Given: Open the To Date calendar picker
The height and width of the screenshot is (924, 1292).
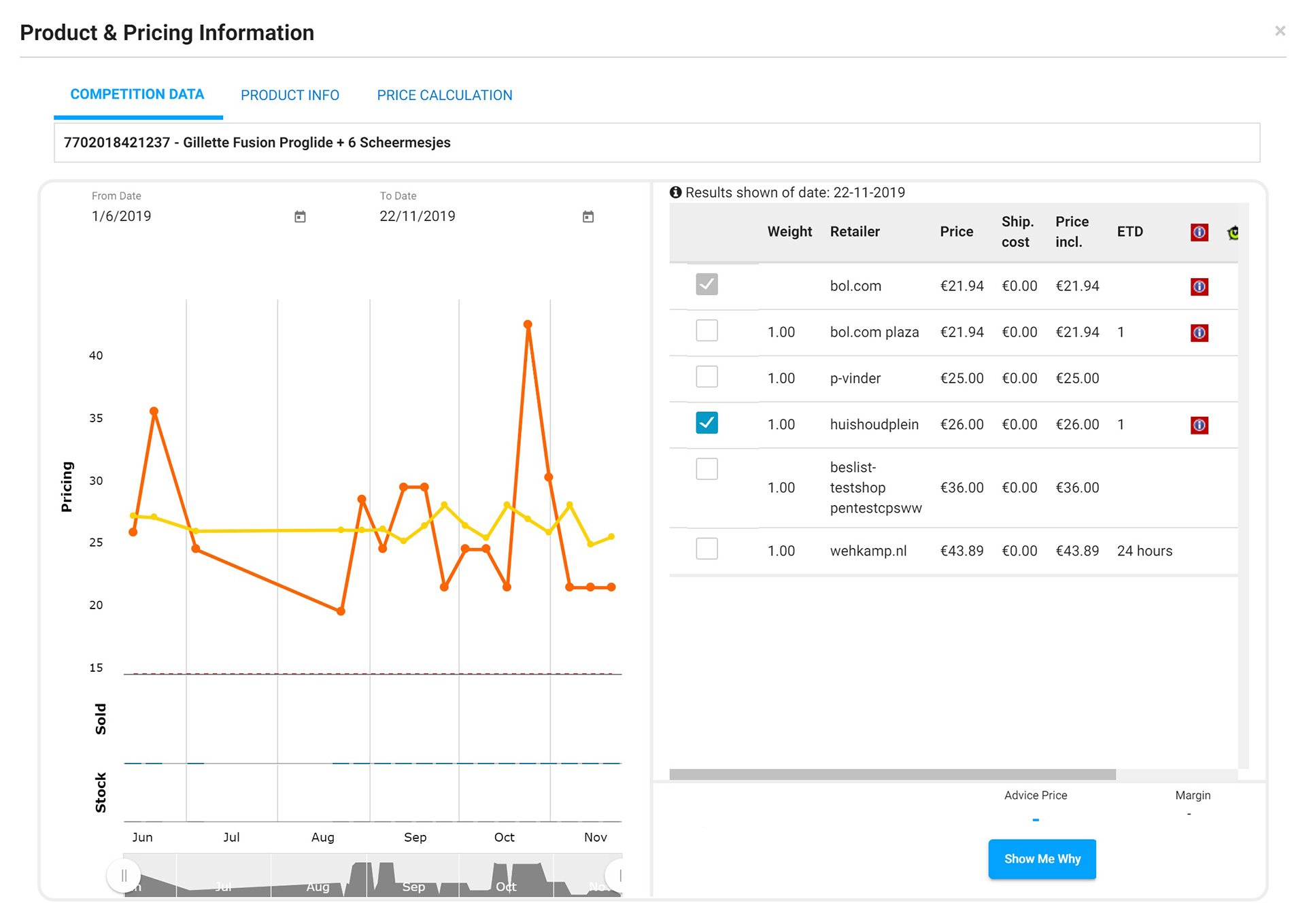Looking at the screenshot, I should [588, 217].
